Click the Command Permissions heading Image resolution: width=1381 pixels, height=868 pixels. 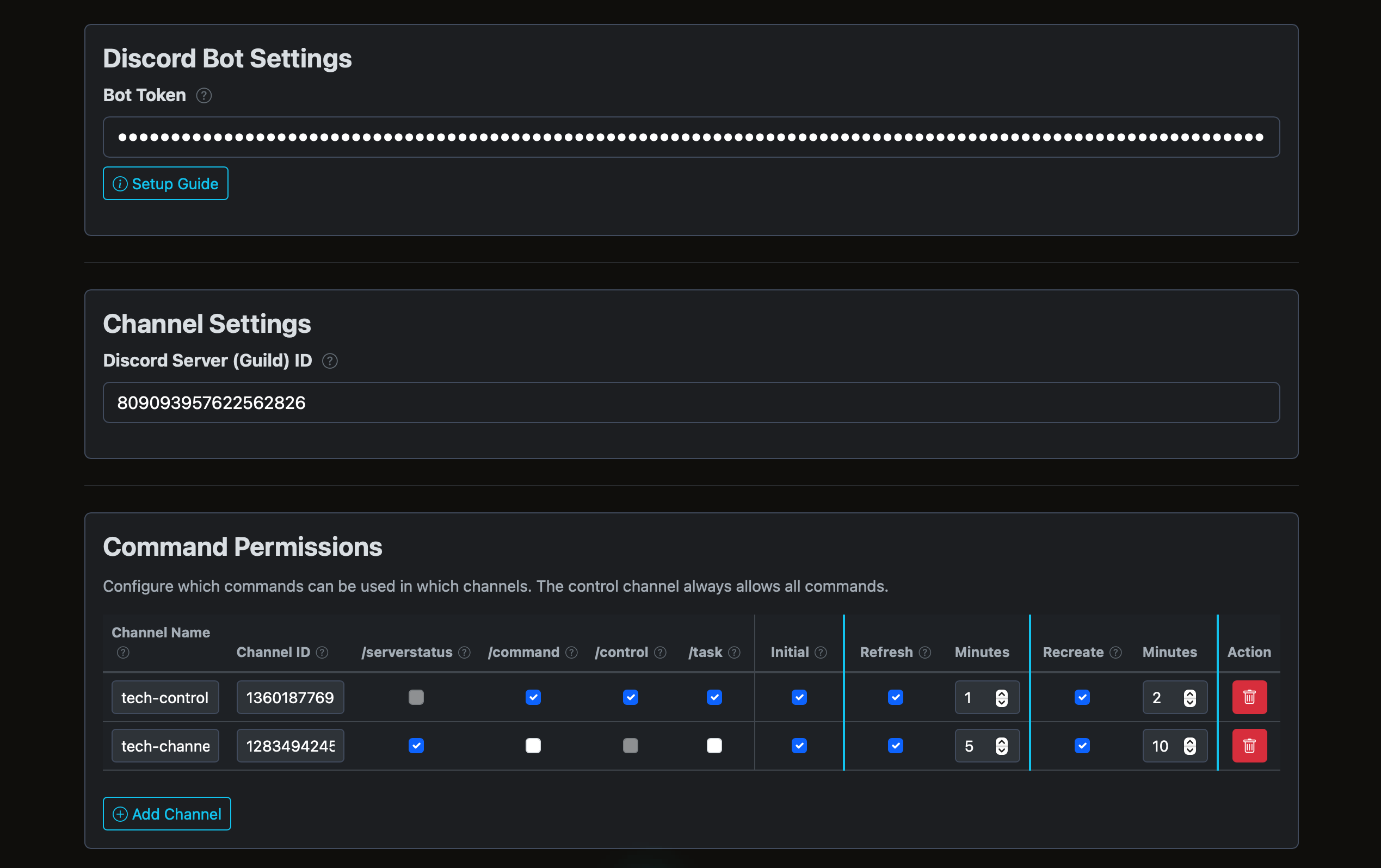(243, 547)
